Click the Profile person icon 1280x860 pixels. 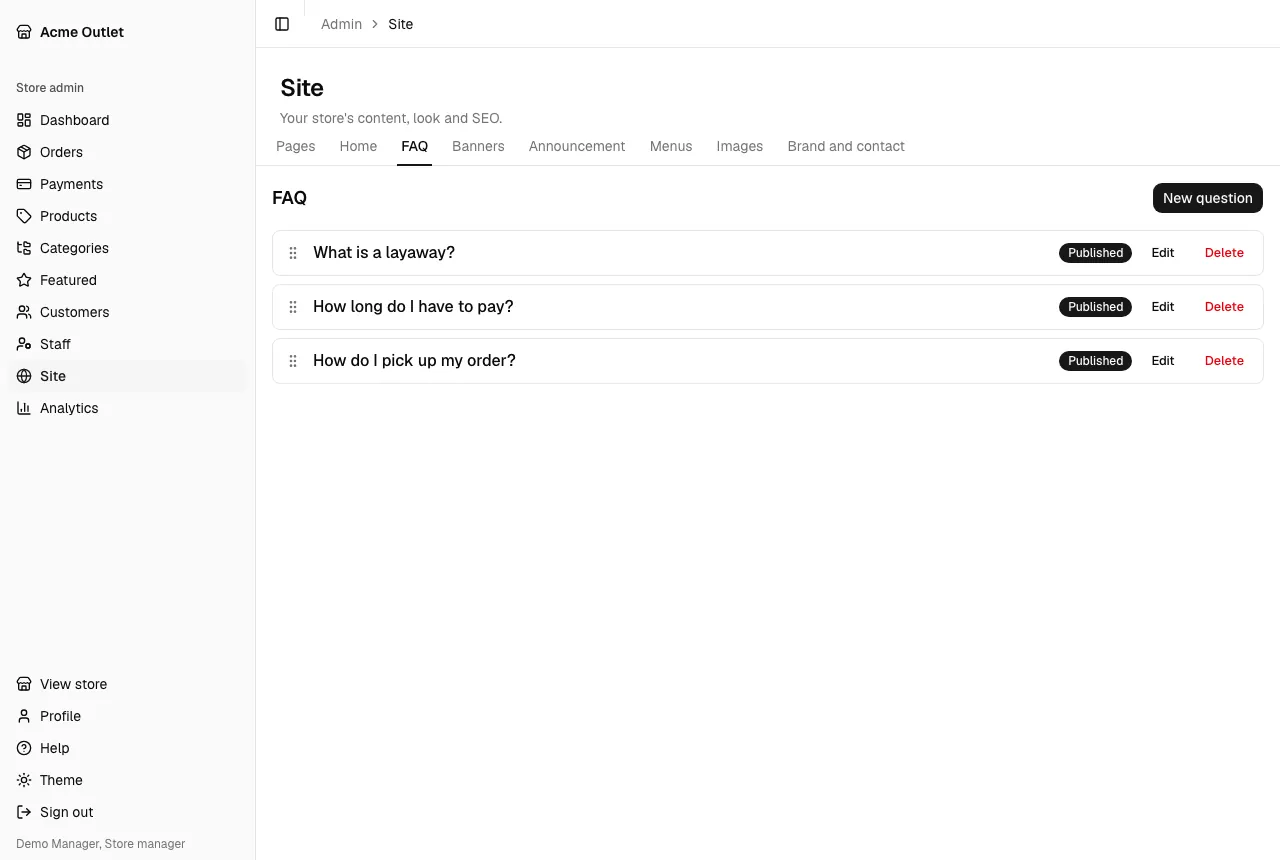click(x=24, y=716)
